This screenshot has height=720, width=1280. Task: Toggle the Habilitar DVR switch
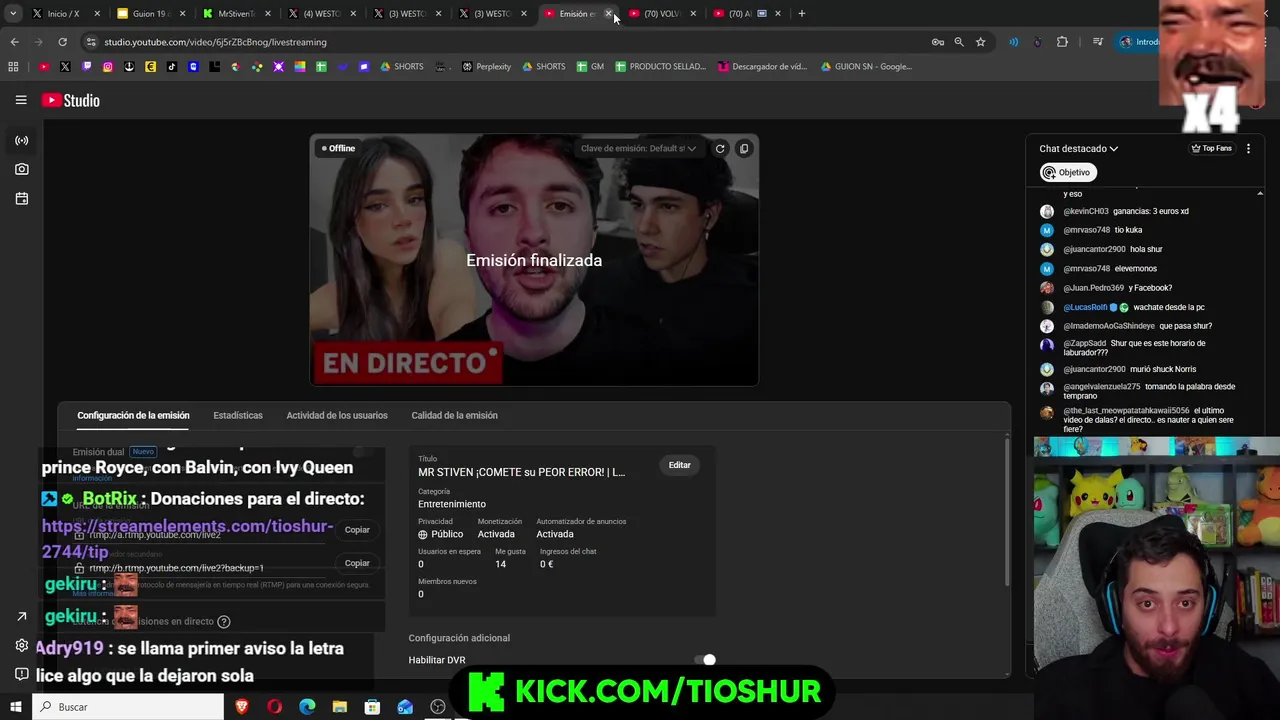point(705,660)
